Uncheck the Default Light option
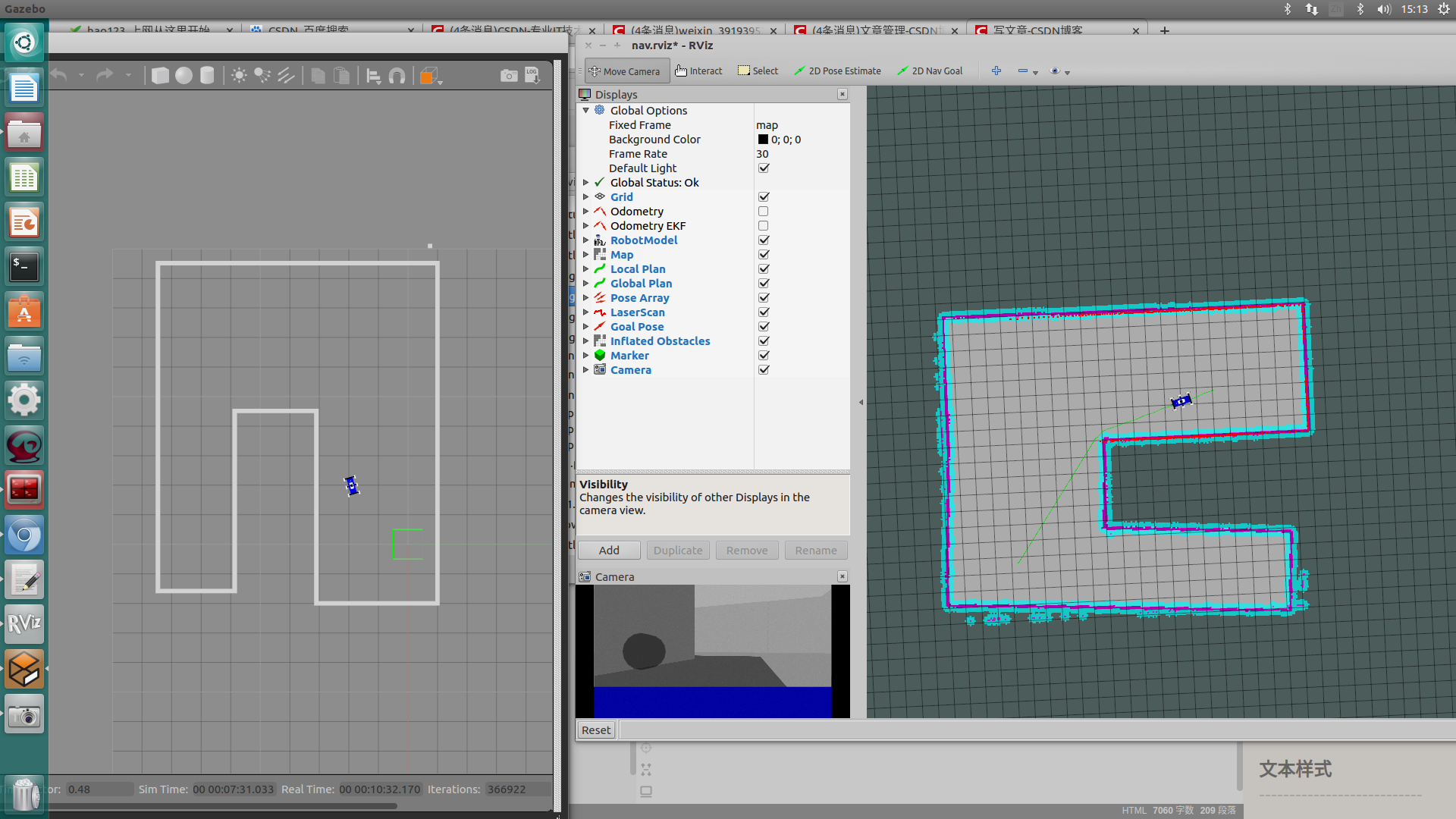This screenshot has width=1456, height=819. (x=764, y=168)
